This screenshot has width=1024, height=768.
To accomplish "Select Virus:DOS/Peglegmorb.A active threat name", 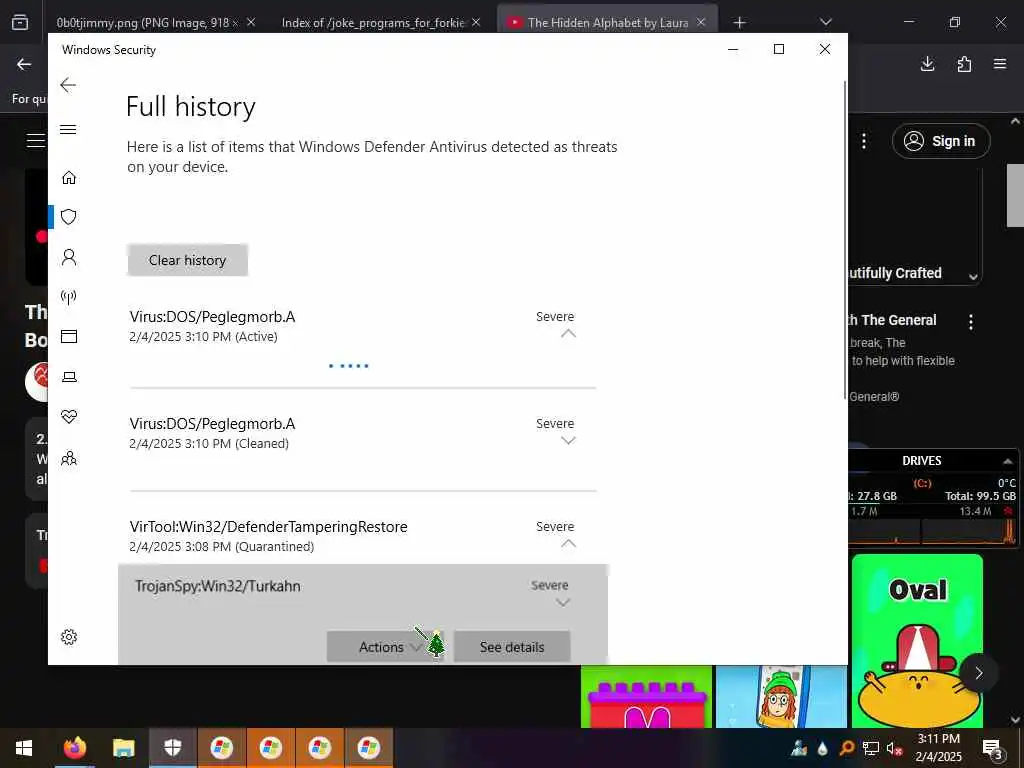I will point(212,317).
